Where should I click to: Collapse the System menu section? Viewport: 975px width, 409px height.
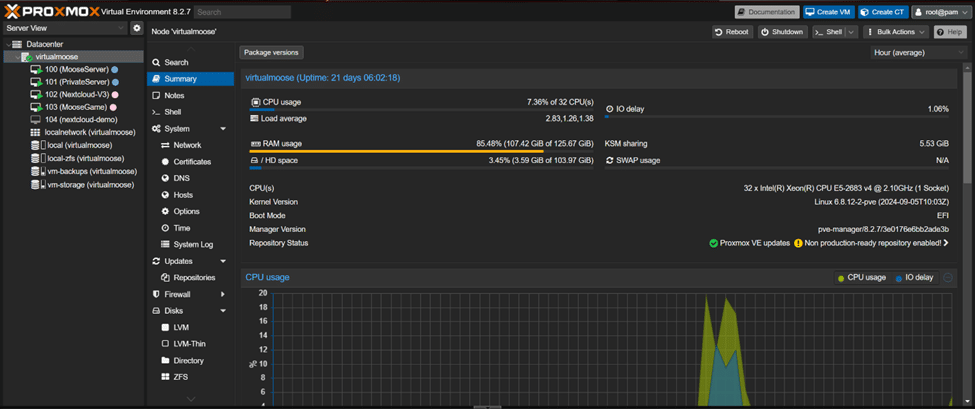click(223, 129)
